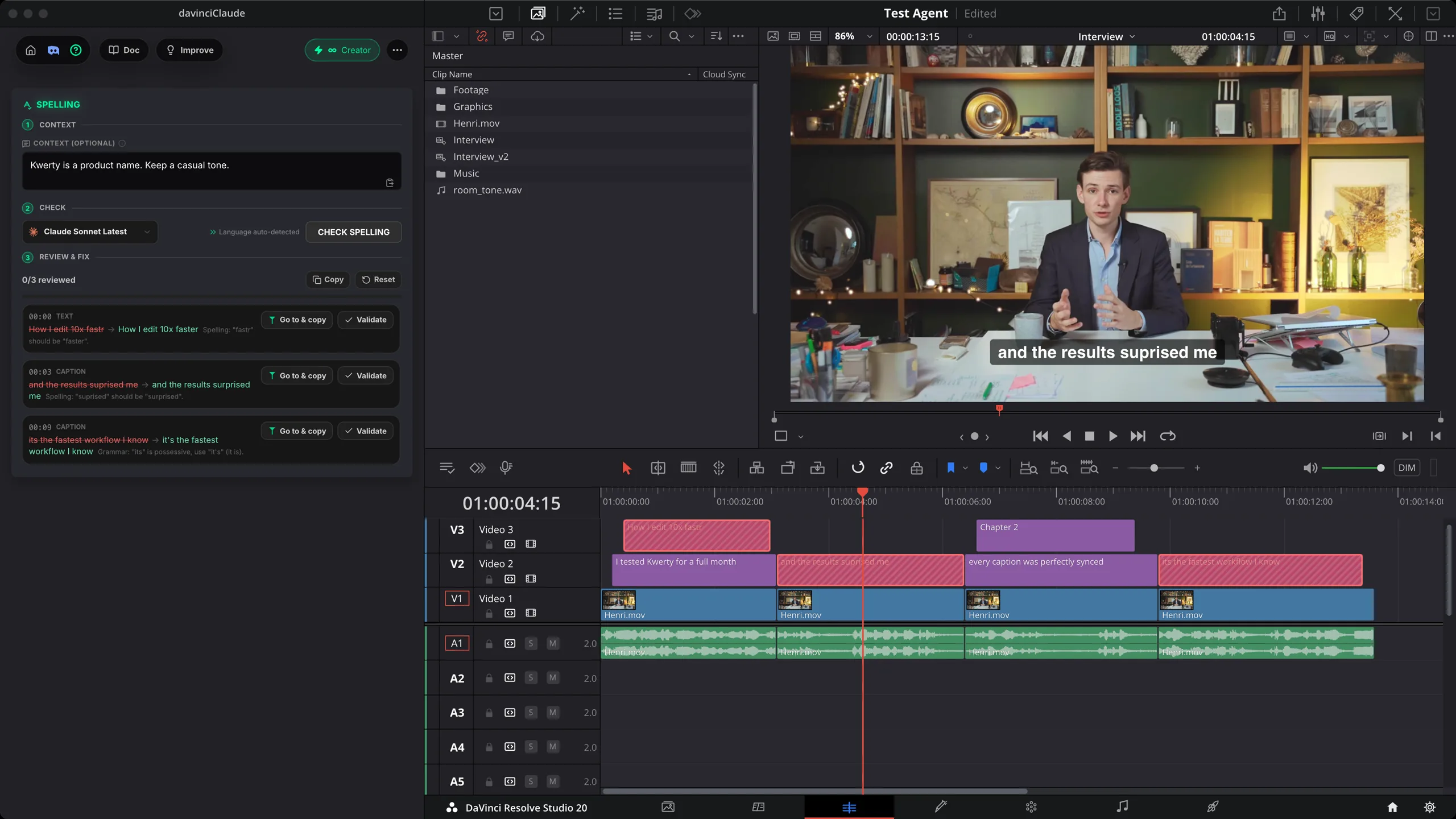Click the monitor volume slider handle
The image size is (1456, 819).
1380,468
